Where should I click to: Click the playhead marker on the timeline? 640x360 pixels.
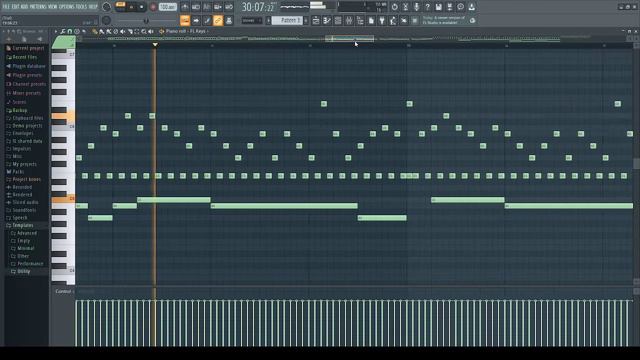click(x=155, y=44)
